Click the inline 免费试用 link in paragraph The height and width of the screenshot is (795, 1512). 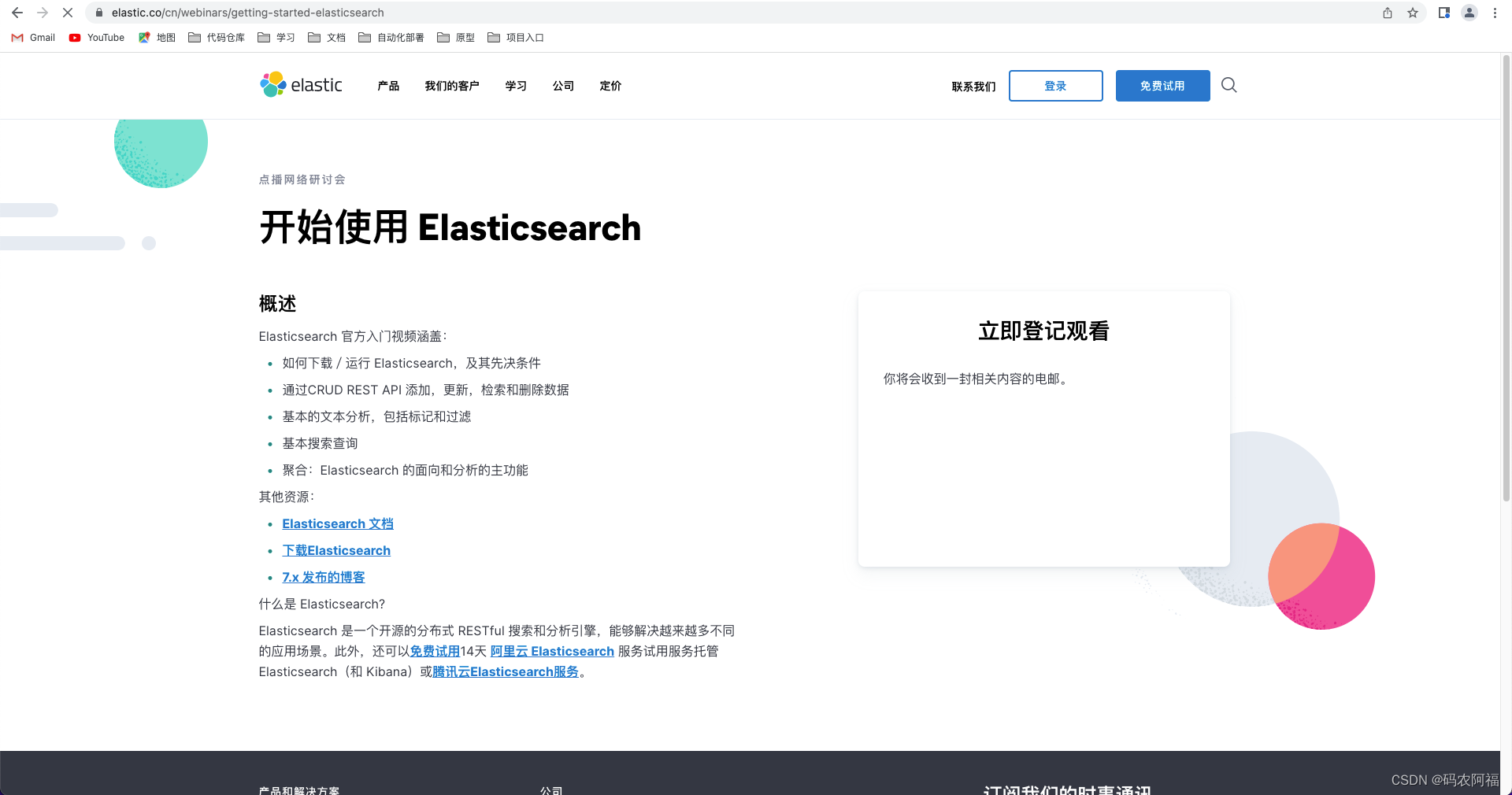tap(435, 651)
